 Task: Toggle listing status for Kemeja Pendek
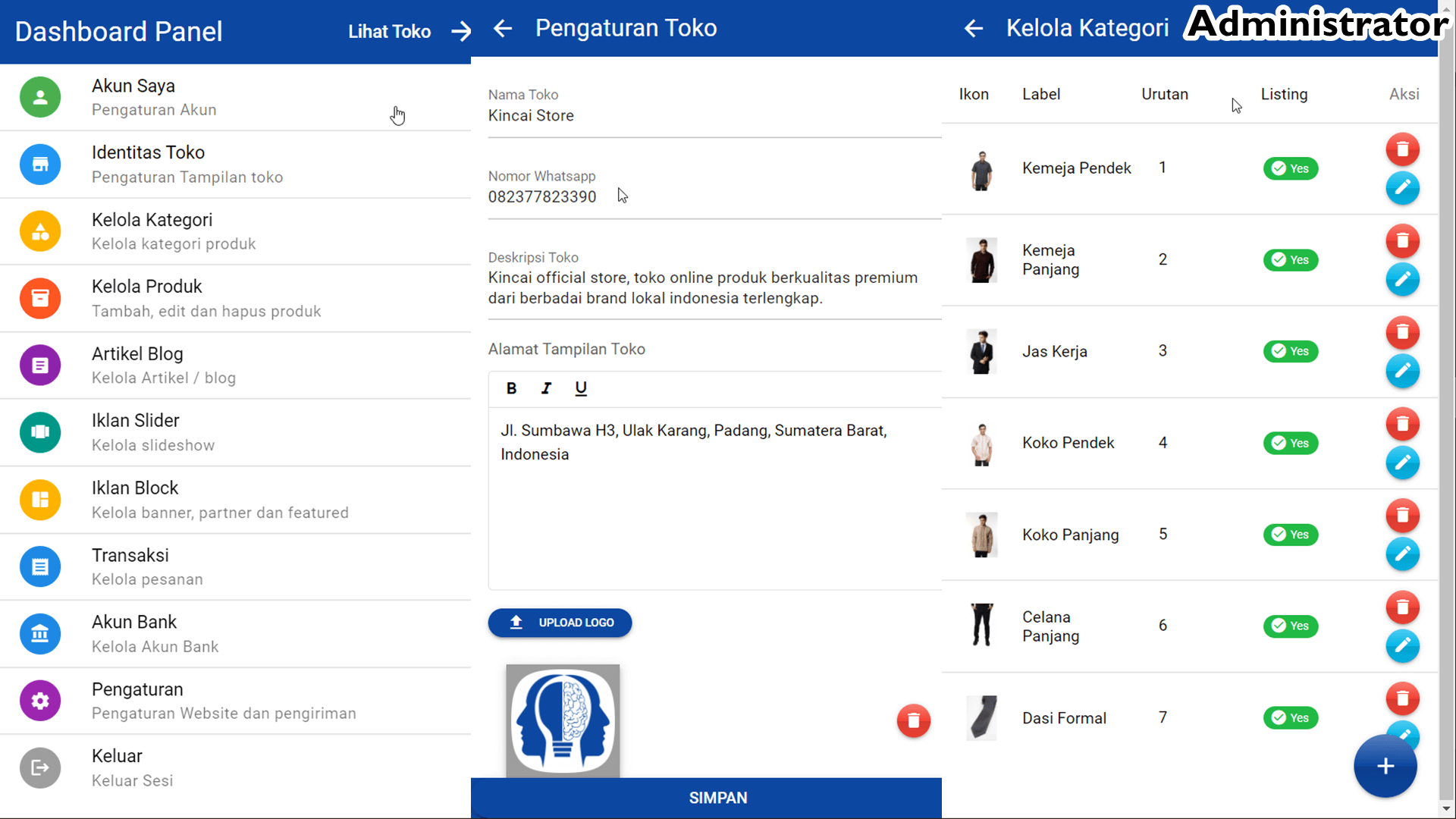click(x=1290, y=168)
